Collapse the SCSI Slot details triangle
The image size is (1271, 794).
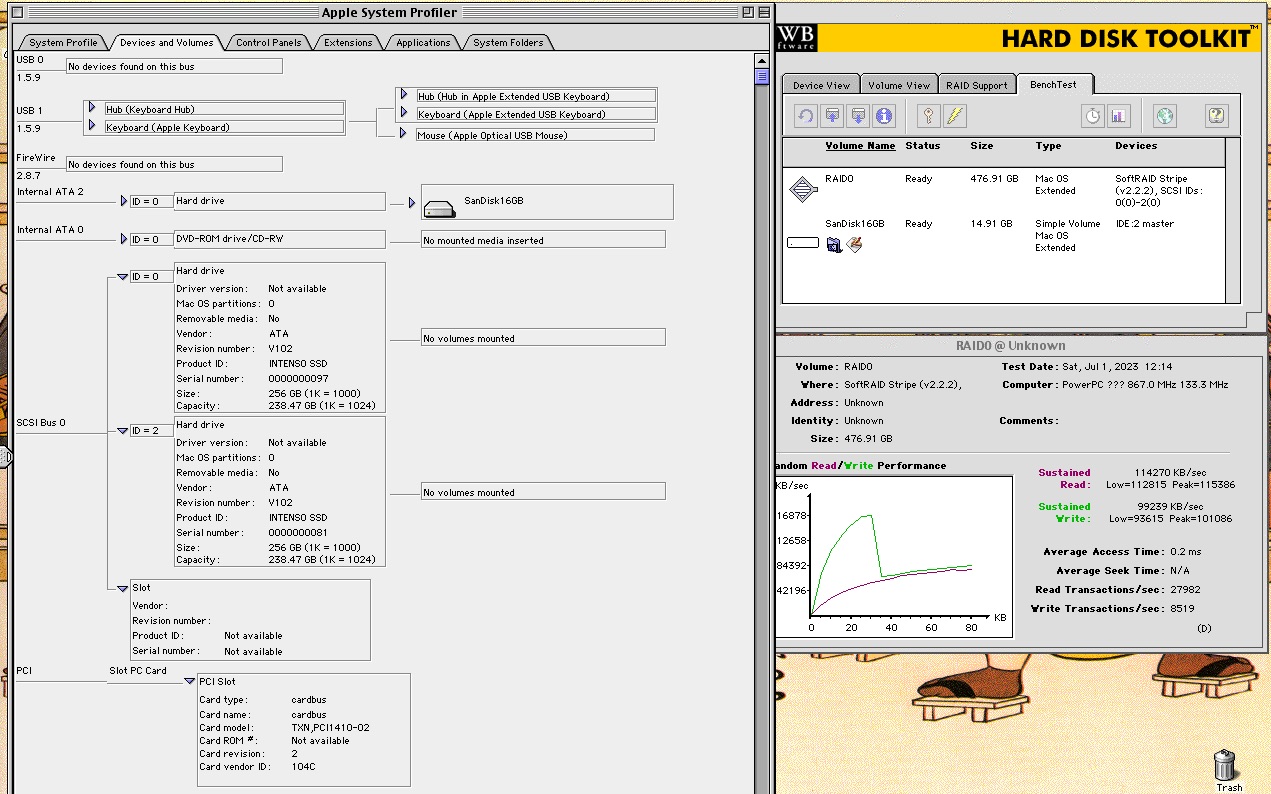click(123, 588)
